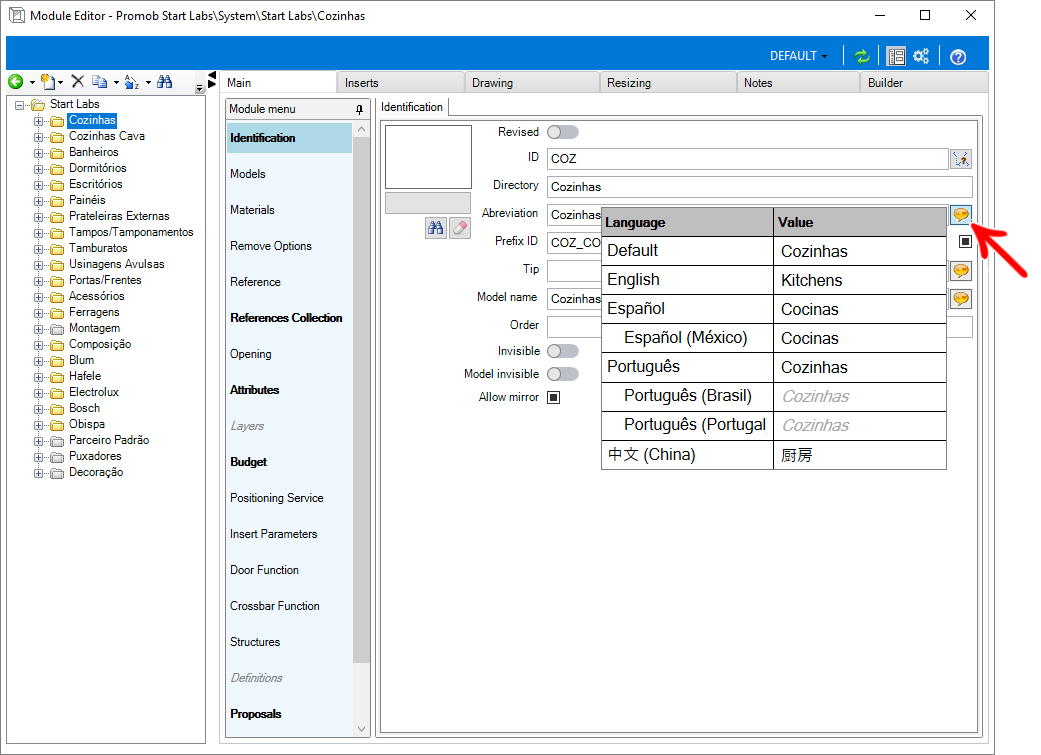Click the Module menu scroll up arrow
Viewport: 1041px width, 755px height.
coord(361,129)
